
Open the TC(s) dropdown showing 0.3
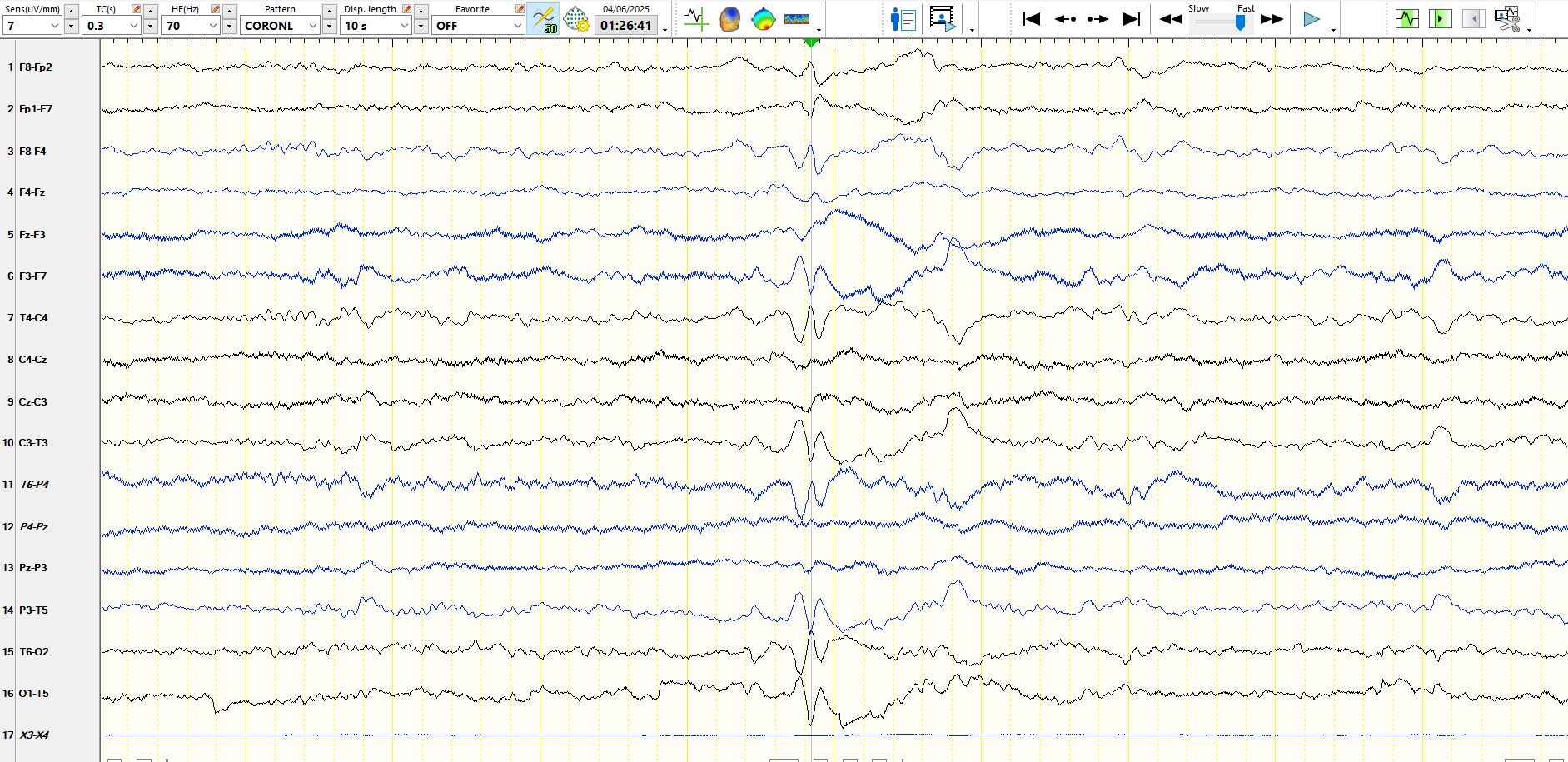pyautogui.click(x=112, y=26)
